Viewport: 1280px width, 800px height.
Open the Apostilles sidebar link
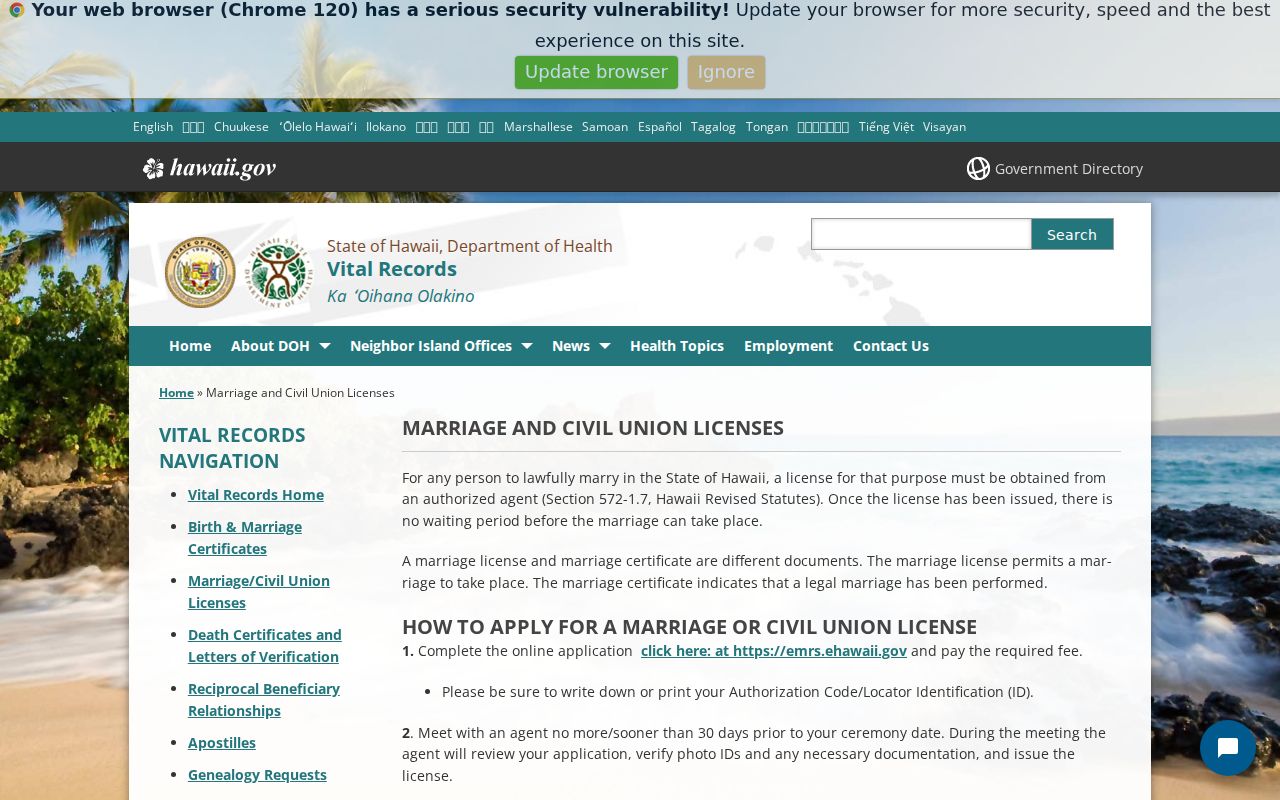[222, 743]
